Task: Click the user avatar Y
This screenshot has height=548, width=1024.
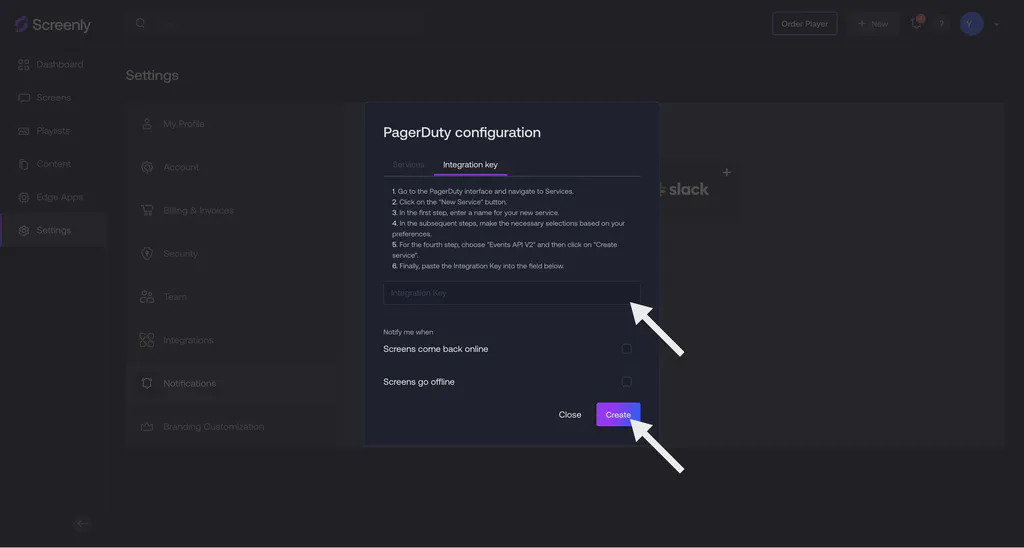Action: [x=971, y=24]
